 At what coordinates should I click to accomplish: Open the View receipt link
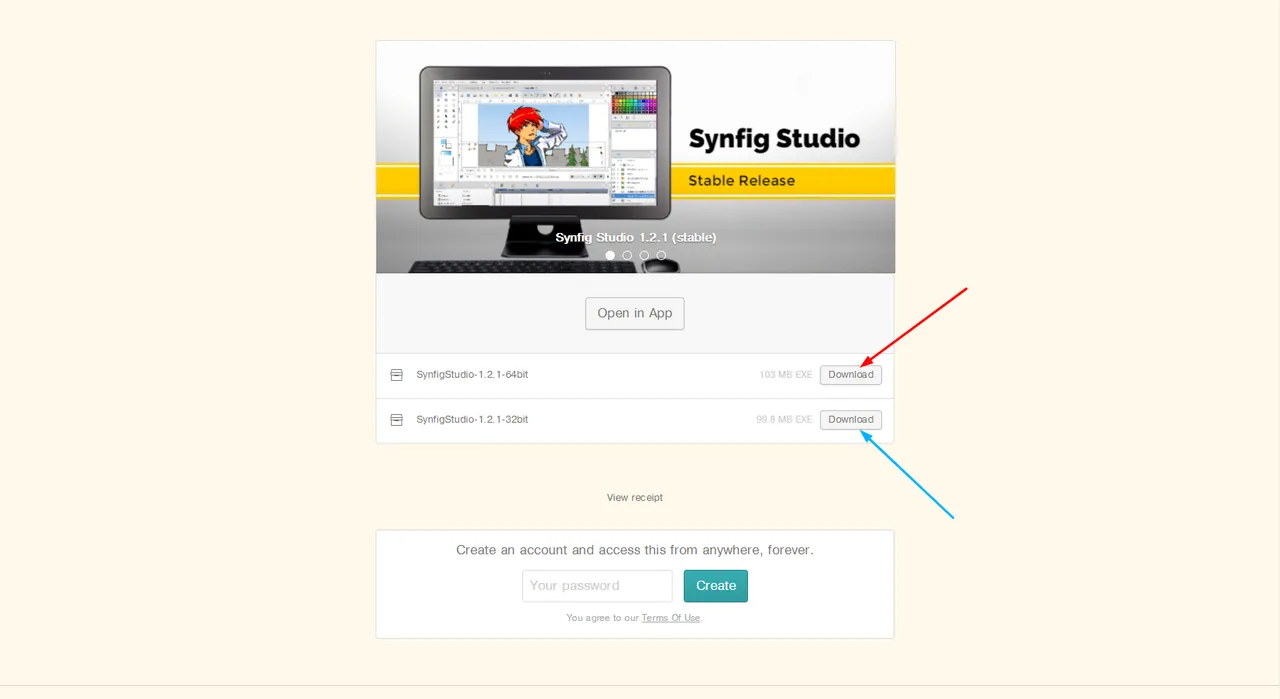(x=635, y=497)
